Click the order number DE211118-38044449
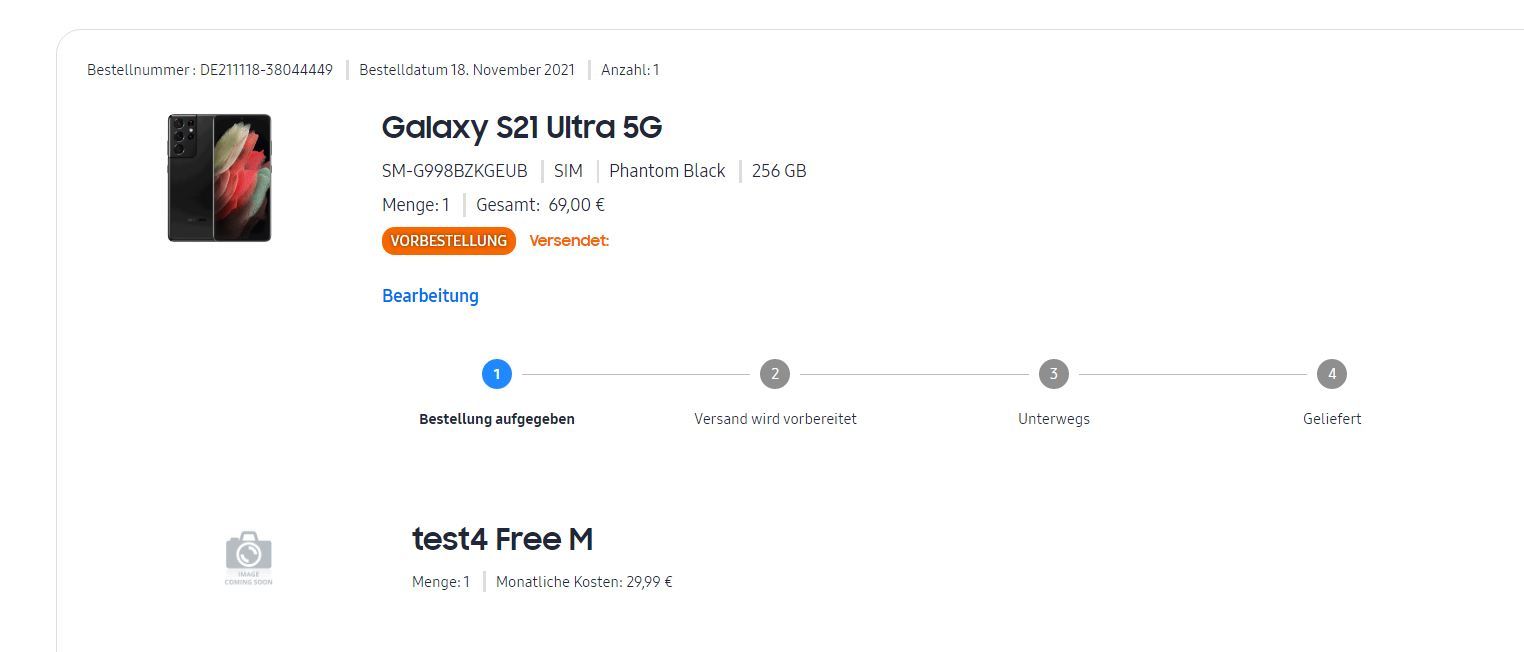Viewport: 1524px width, 652px height. [266, 70]
